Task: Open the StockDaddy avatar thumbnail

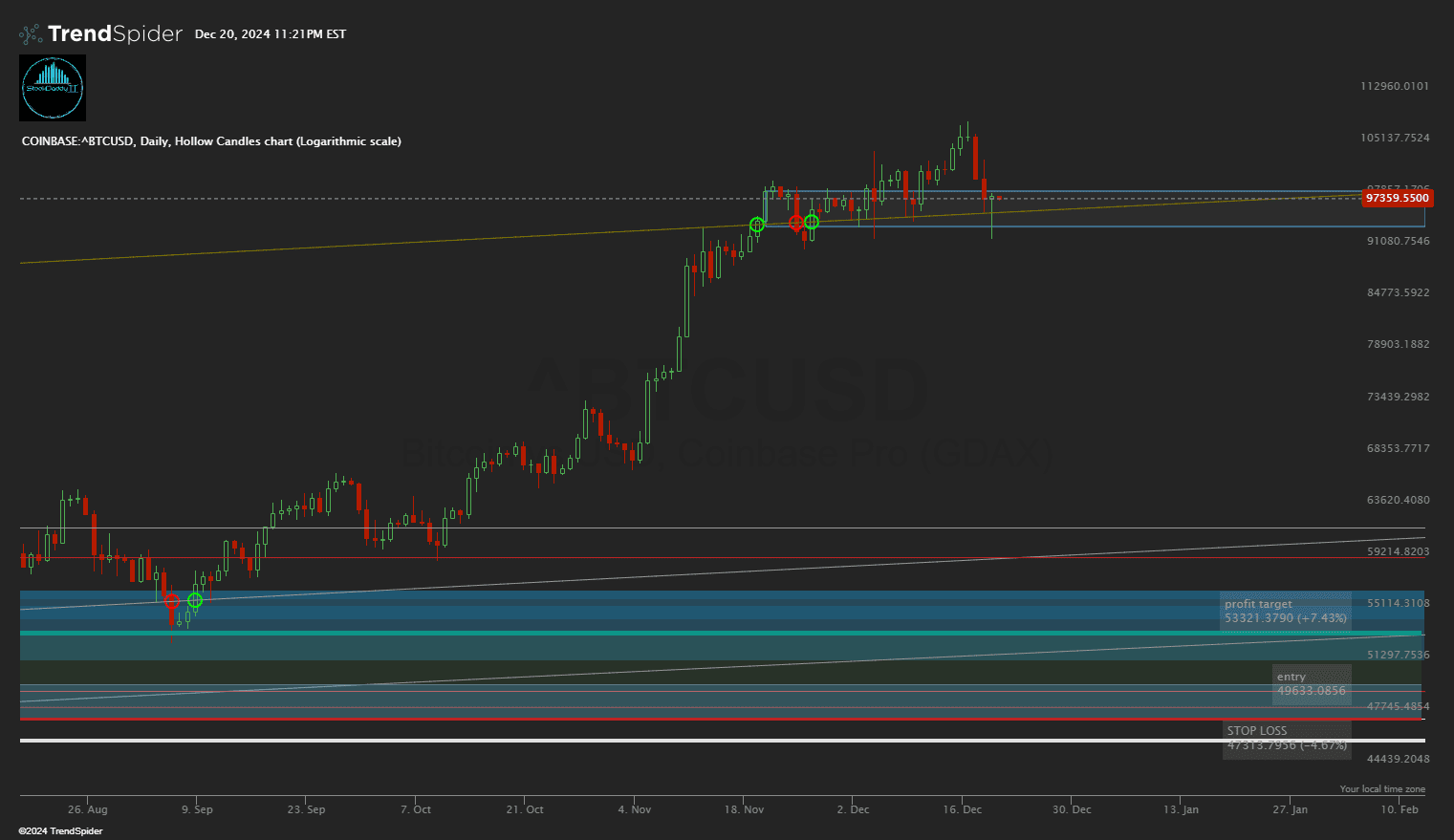Action: [53, 88]
